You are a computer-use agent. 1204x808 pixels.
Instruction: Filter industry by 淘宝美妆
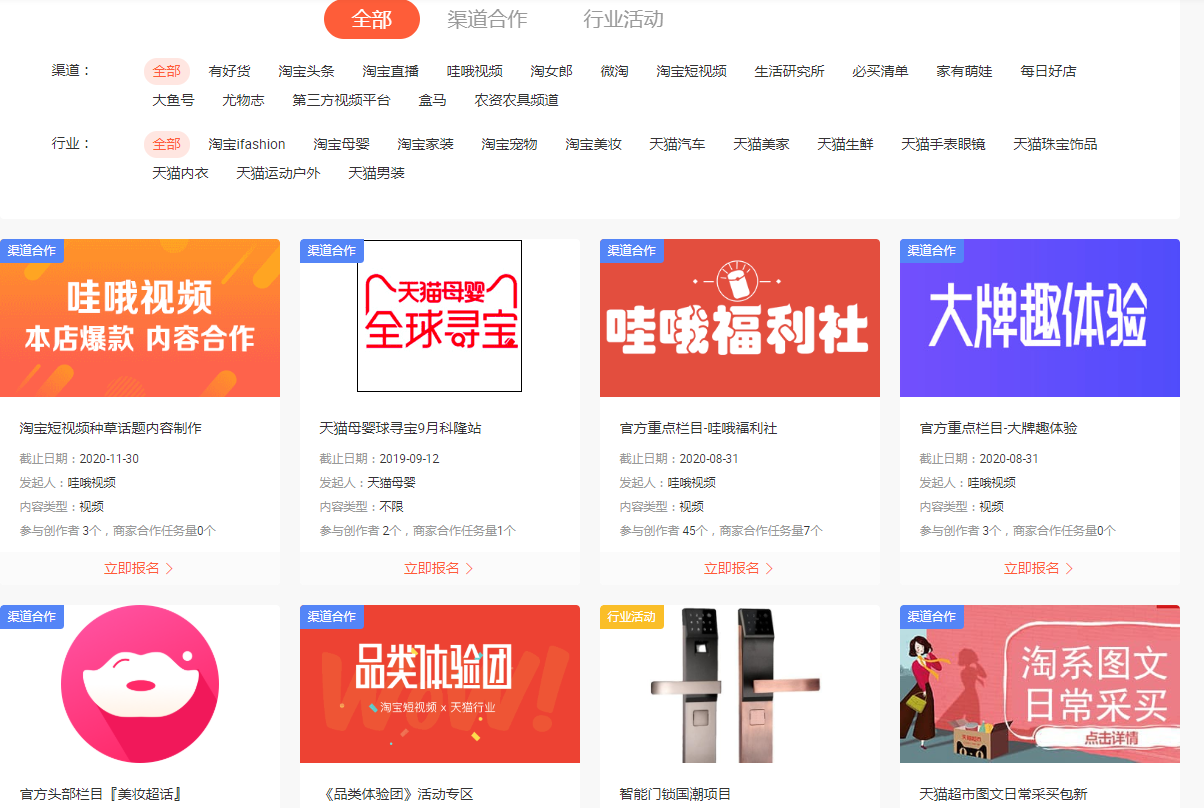pos(593,144)
